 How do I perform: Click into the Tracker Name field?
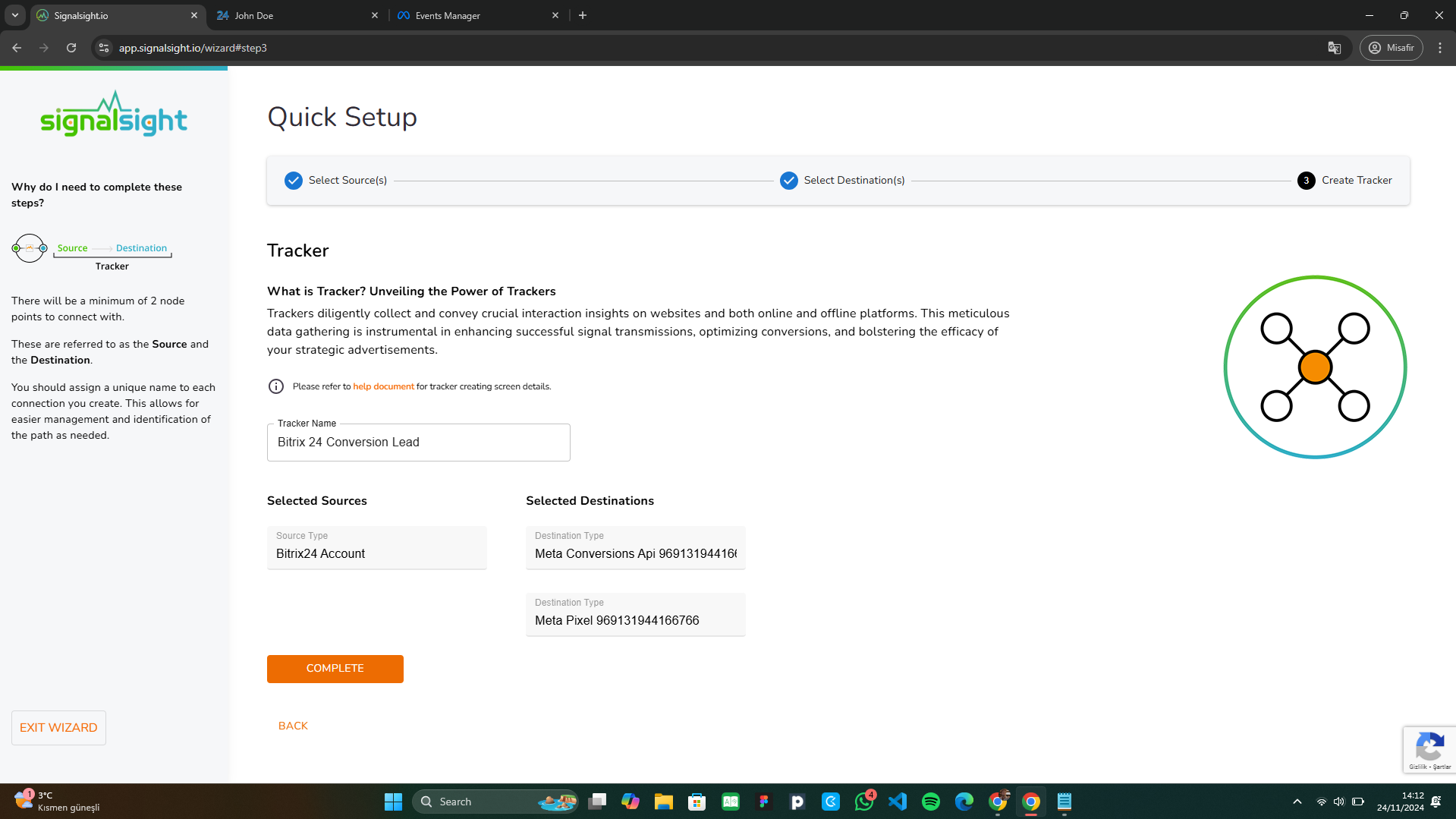click(418, 443)
